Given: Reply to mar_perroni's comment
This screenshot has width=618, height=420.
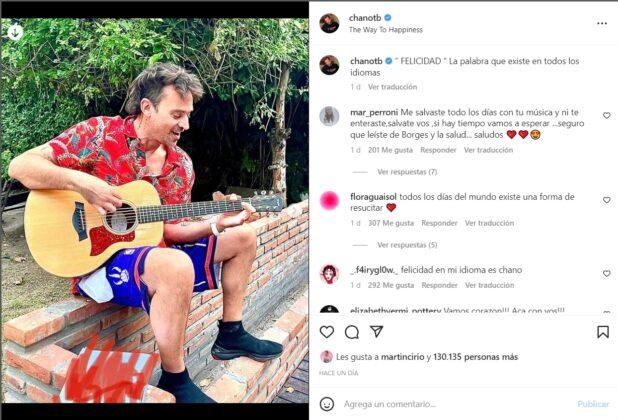Looking at the screenshot, I should click(x=438, y=150).
